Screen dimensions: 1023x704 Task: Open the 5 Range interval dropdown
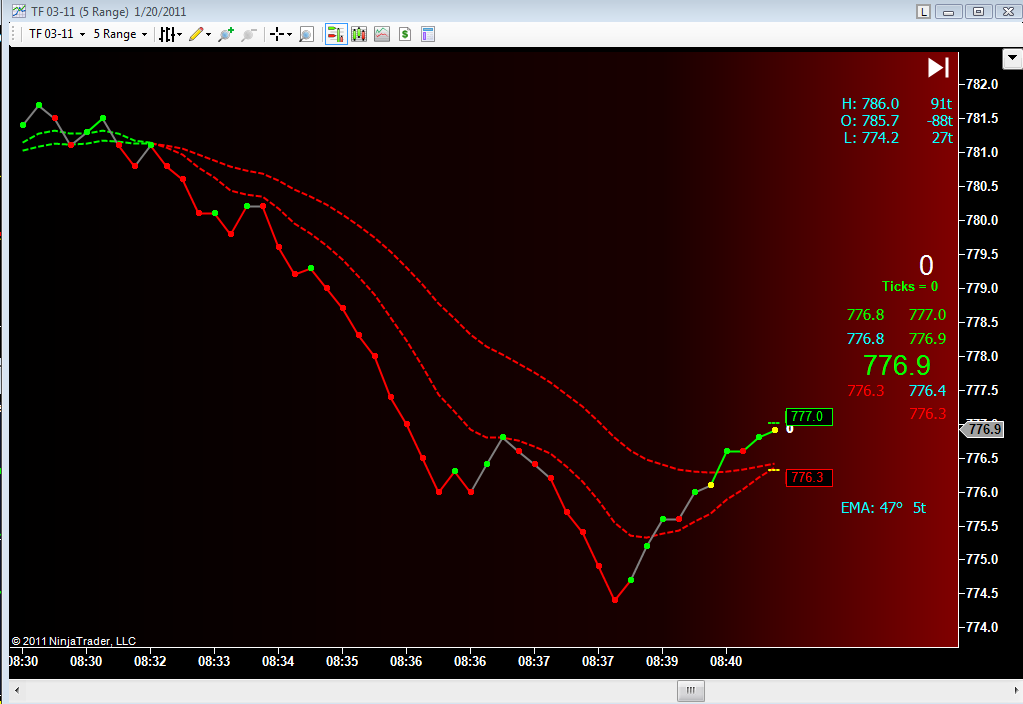click(120, 34)
